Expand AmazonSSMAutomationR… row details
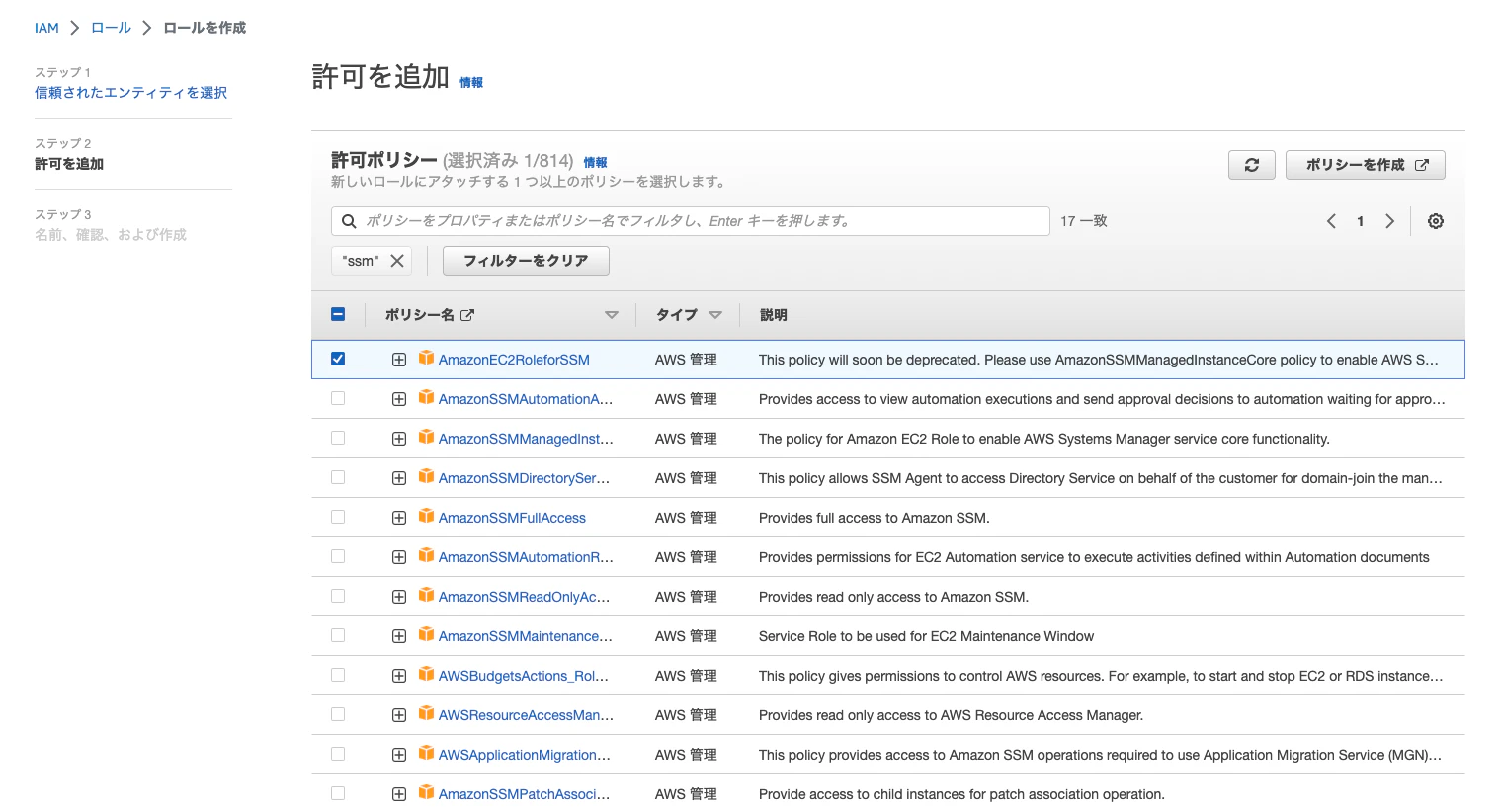This screenshot has height=812, width=1501. pos(399,557)
